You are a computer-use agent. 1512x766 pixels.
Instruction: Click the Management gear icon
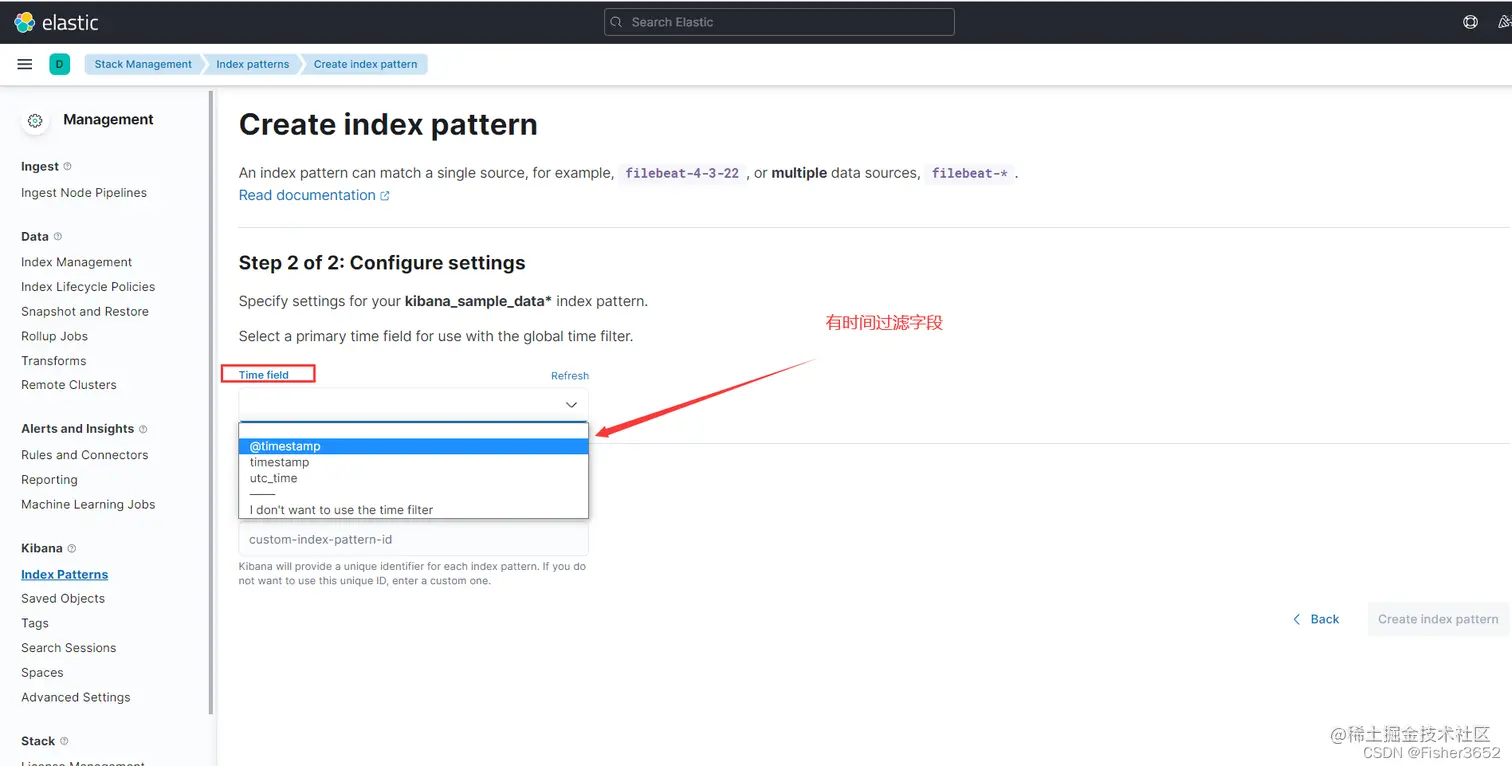(35, 120)
